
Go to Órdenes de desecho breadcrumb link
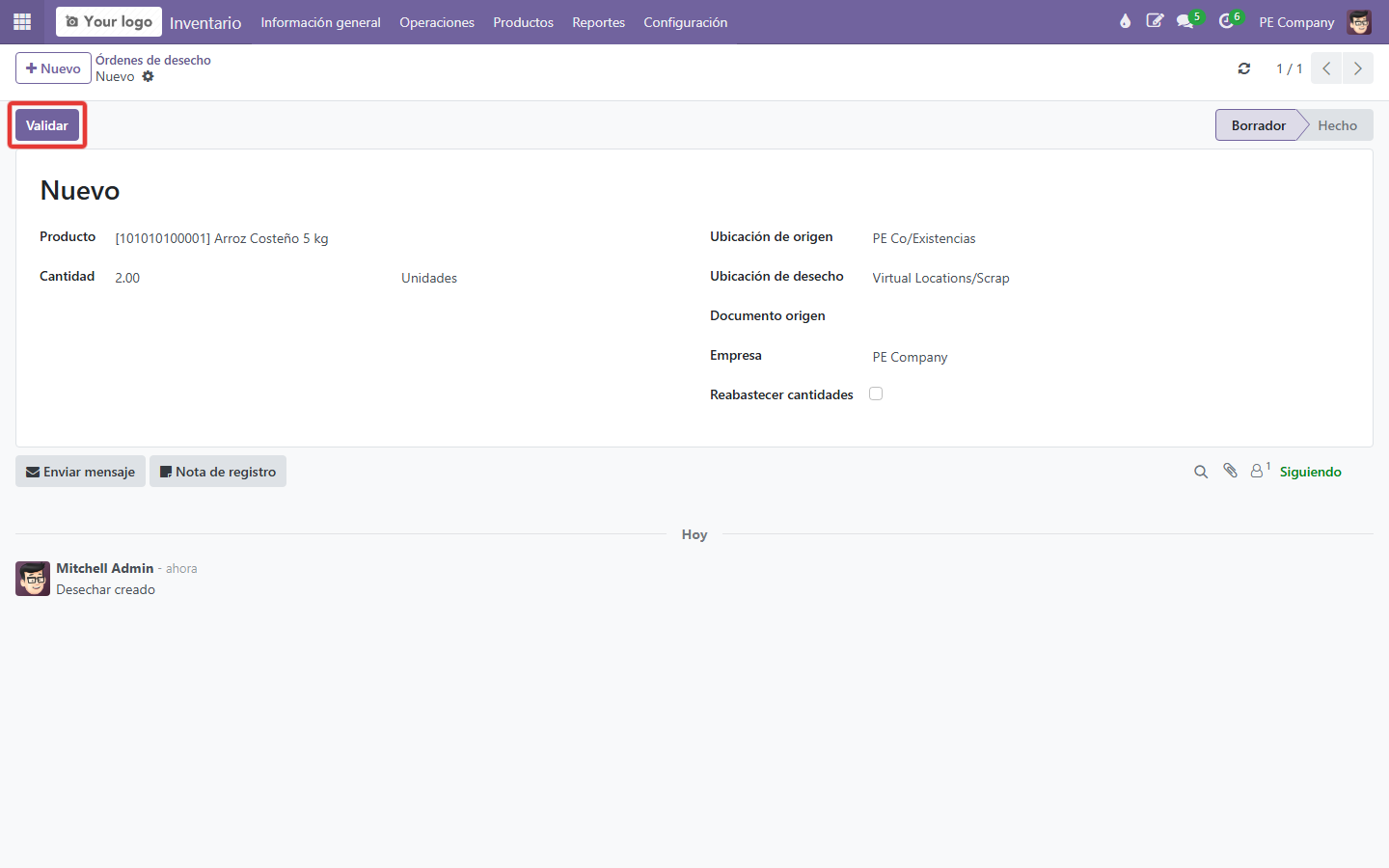click(x=153, y=60)
